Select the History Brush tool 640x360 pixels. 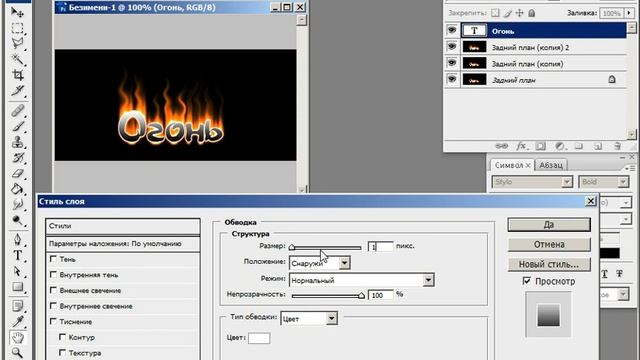pos(18,158)
